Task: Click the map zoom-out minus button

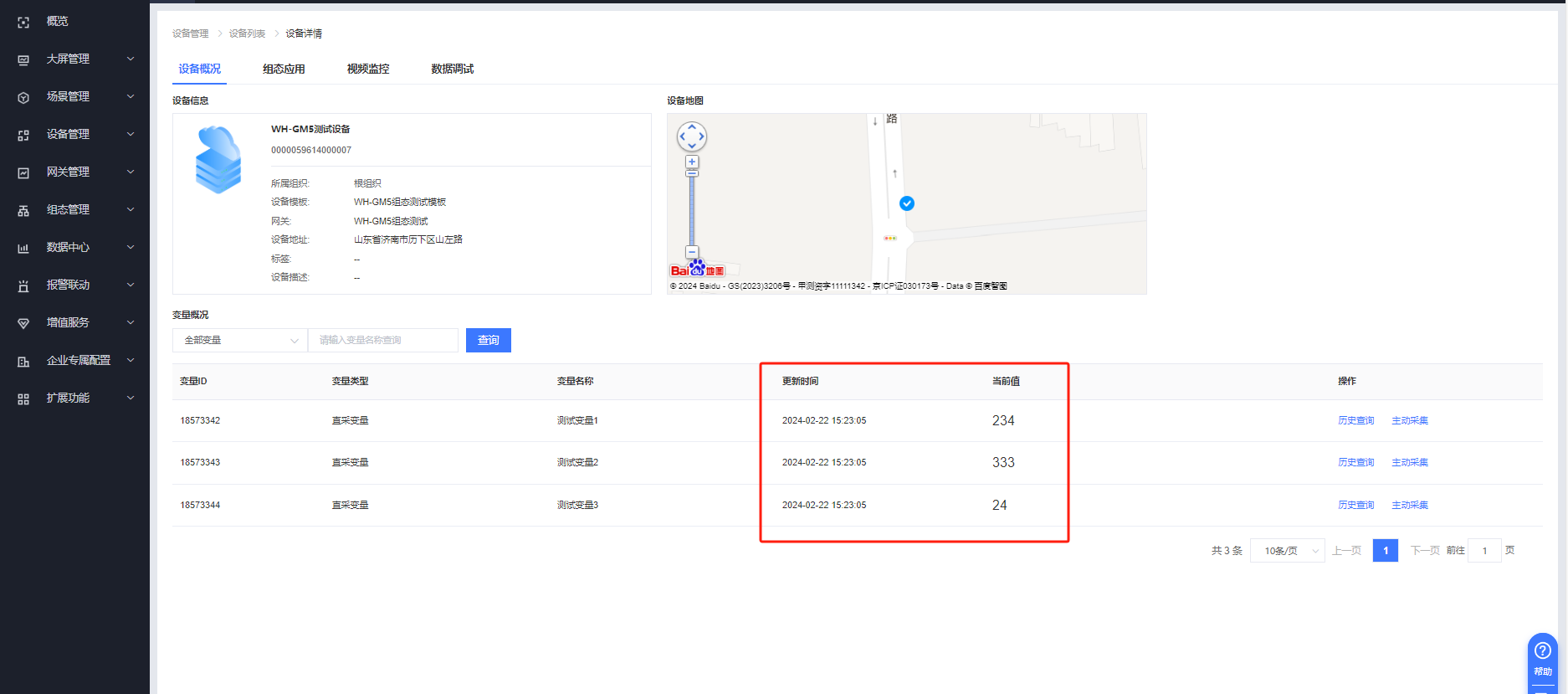Action: click(692, 252)
